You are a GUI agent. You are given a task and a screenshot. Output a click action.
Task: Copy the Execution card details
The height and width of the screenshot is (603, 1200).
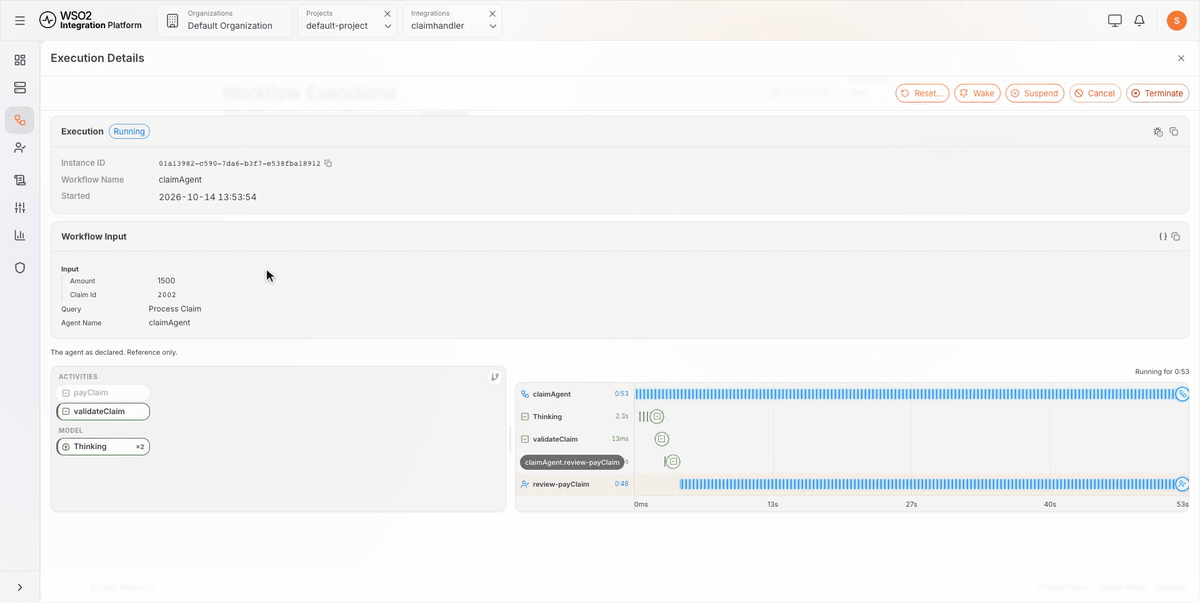(1174, 131)
